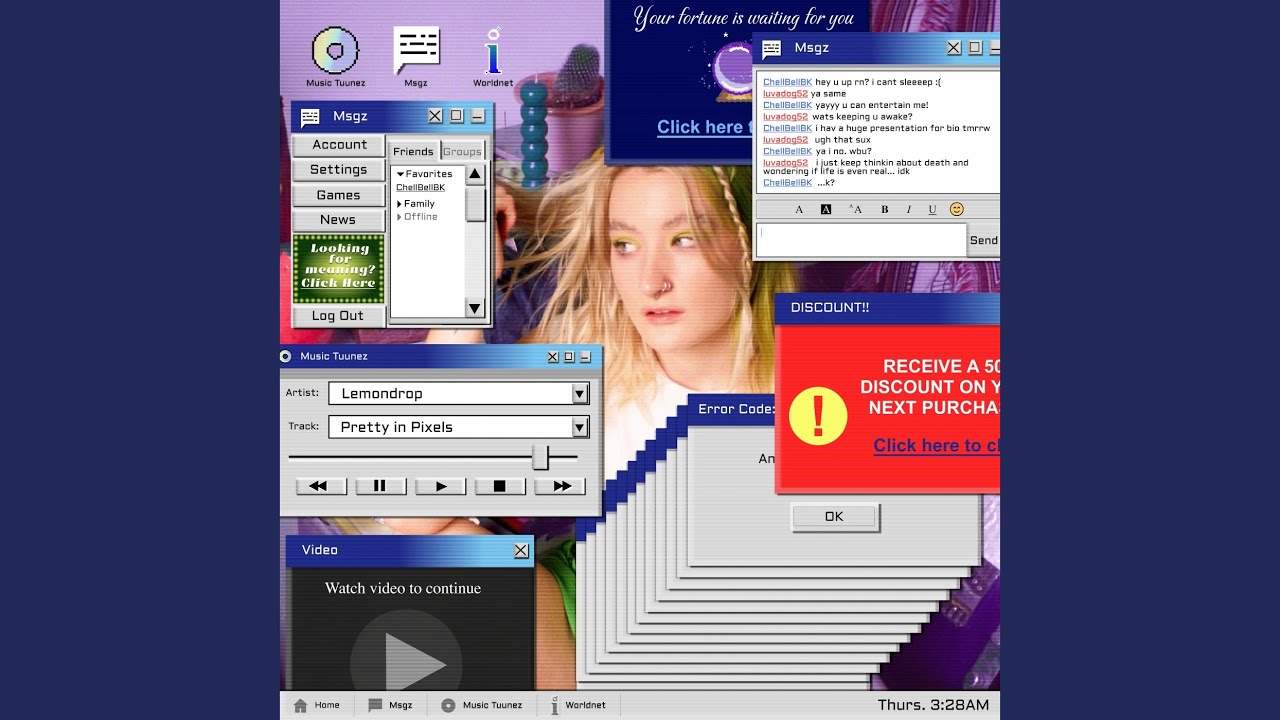This screenshot has width=1280, height=720.
Task: Fast-forward the track in Music Tuunez
Action: (560, 486)
